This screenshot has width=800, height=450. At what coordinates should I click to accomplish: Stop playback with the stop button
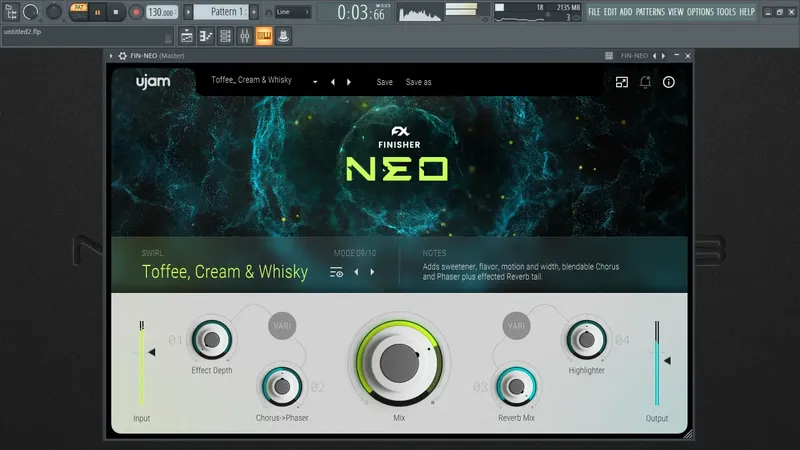(x=116, y=12)
